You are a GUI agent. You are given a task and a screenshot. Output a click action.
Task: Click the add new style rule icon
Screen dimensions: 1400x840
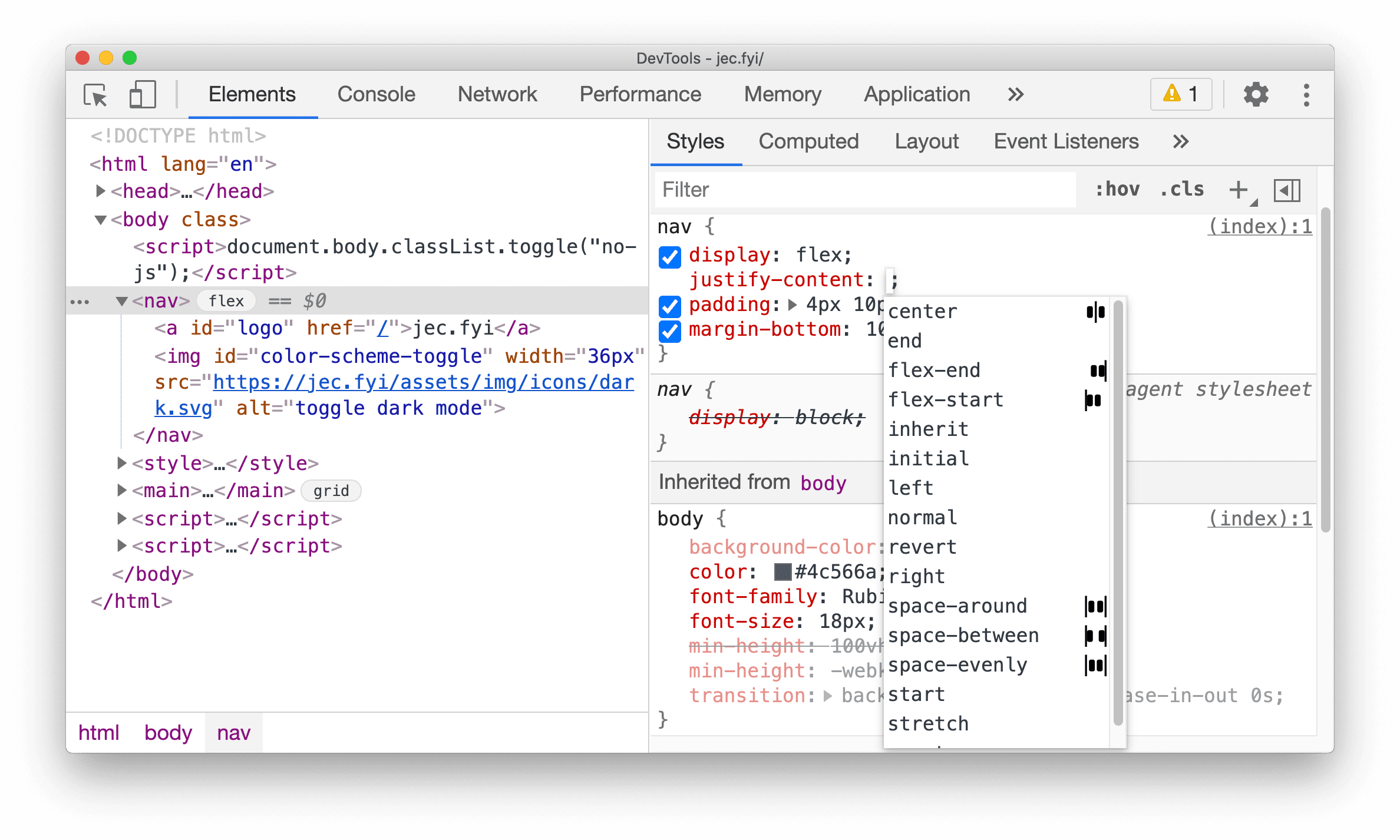pyautogui.click(x=1238, y=189)
